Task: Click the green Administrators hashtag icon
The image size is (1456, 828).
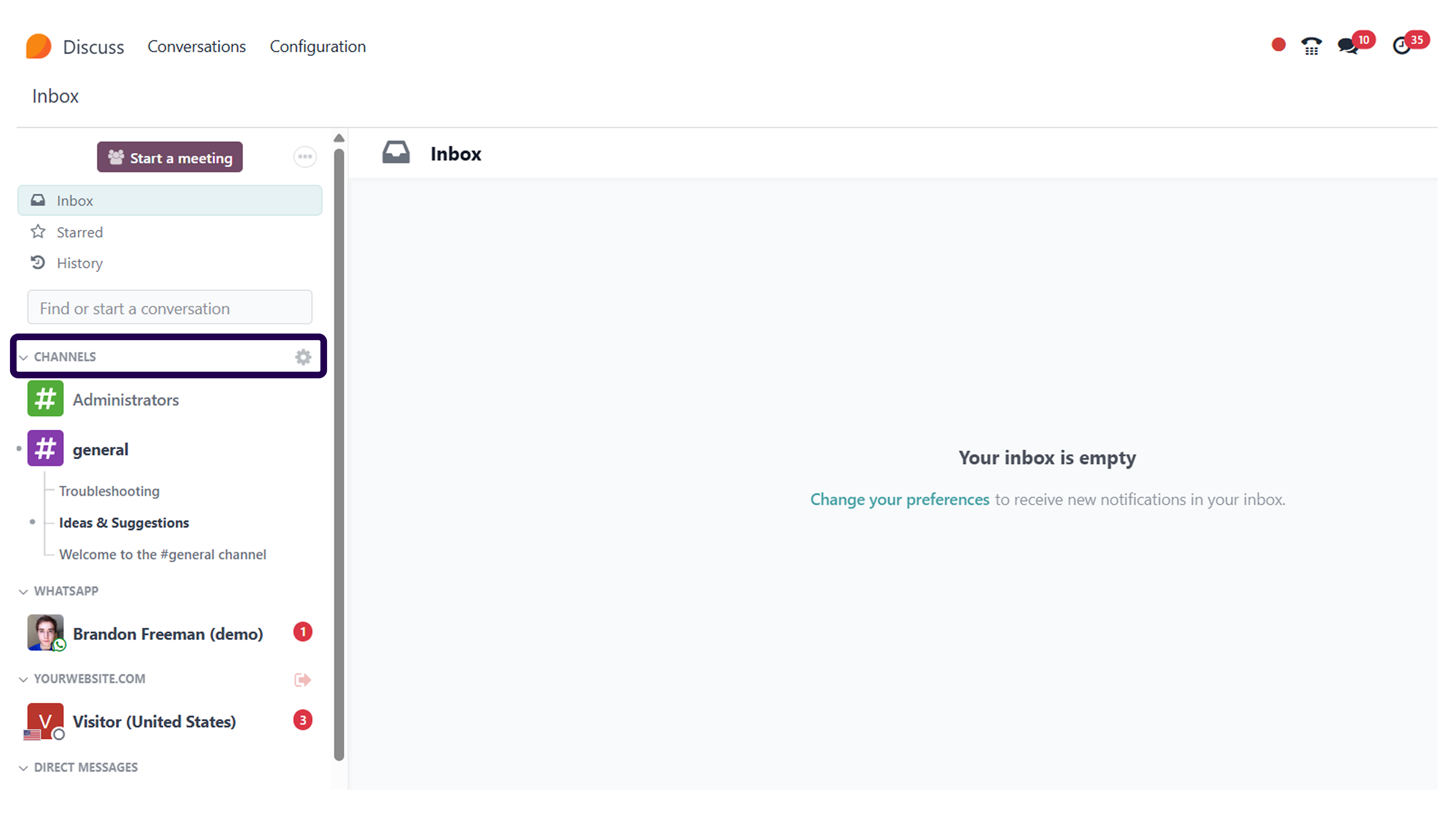Action: [46, 399]
